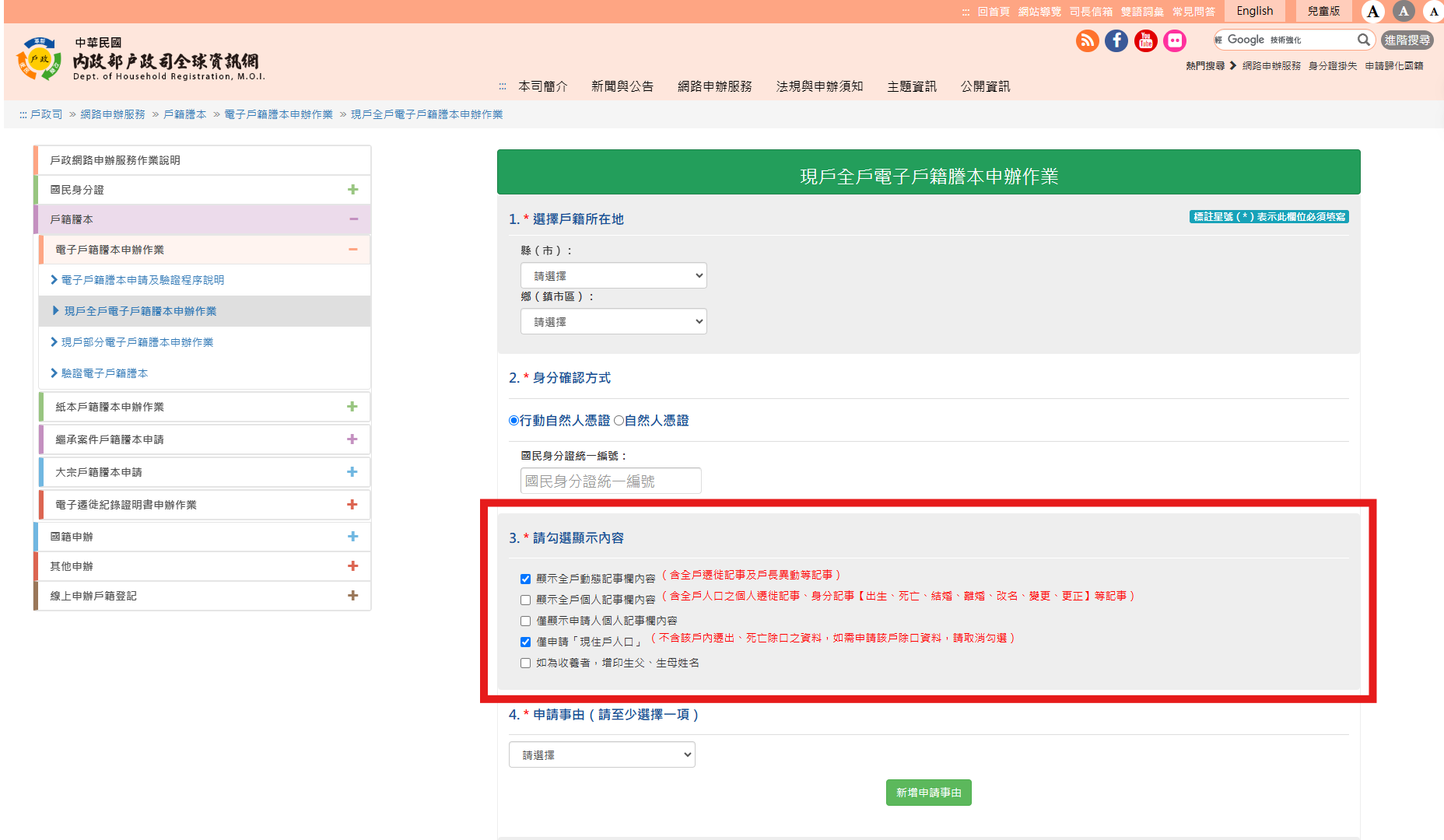Open 驗證電子戶籍謄本 in sidebar
This screenshot has height=840, width=1444.
(104, 373)
